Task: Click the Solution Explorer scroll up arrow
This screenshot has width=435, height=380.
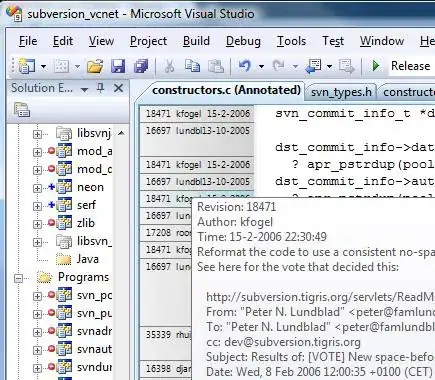Action: pos(121,133)
